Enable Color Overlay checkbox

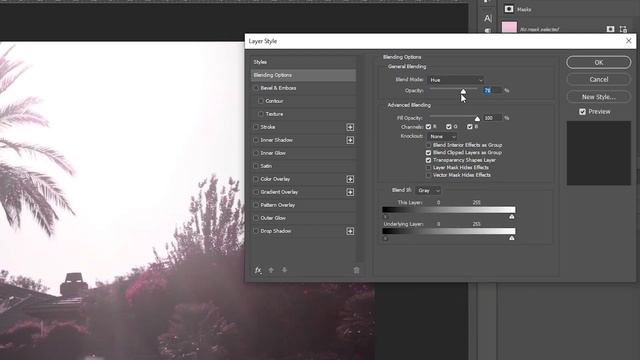tap(256, 179)
